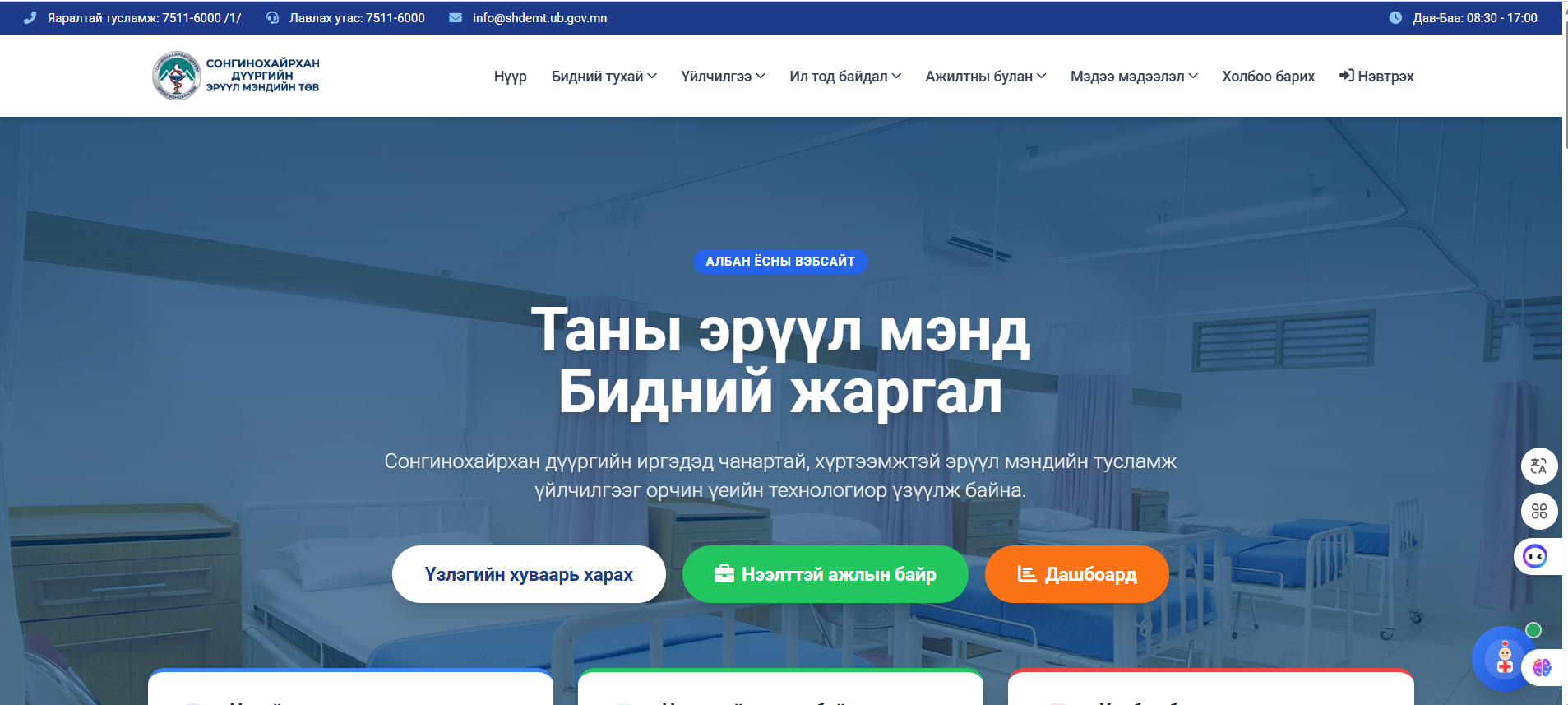
Task: Click the Дав-Баа: 08:30 - 17:00 text
Action: [1475, 17]
